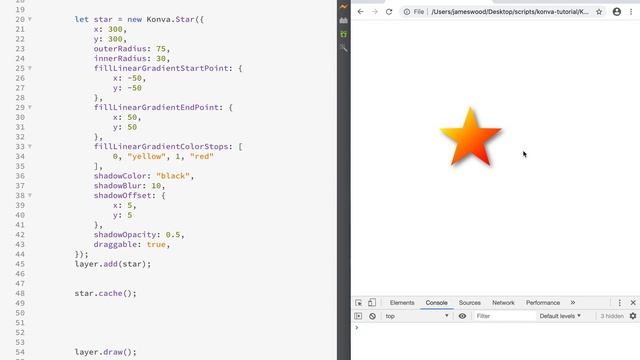This screenshot has height=360, width=640.
Task: Click line number 48 in the gutter
Action: coord(20,293)
